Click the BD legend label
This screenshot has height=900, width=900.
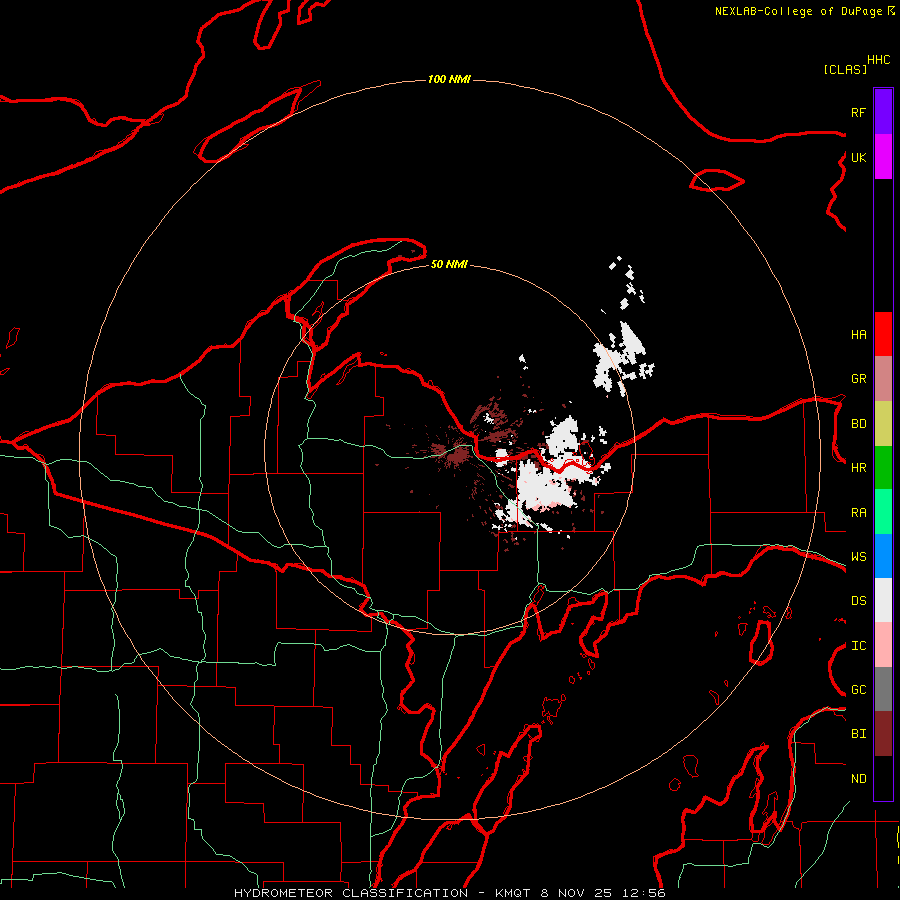(858, 424)
